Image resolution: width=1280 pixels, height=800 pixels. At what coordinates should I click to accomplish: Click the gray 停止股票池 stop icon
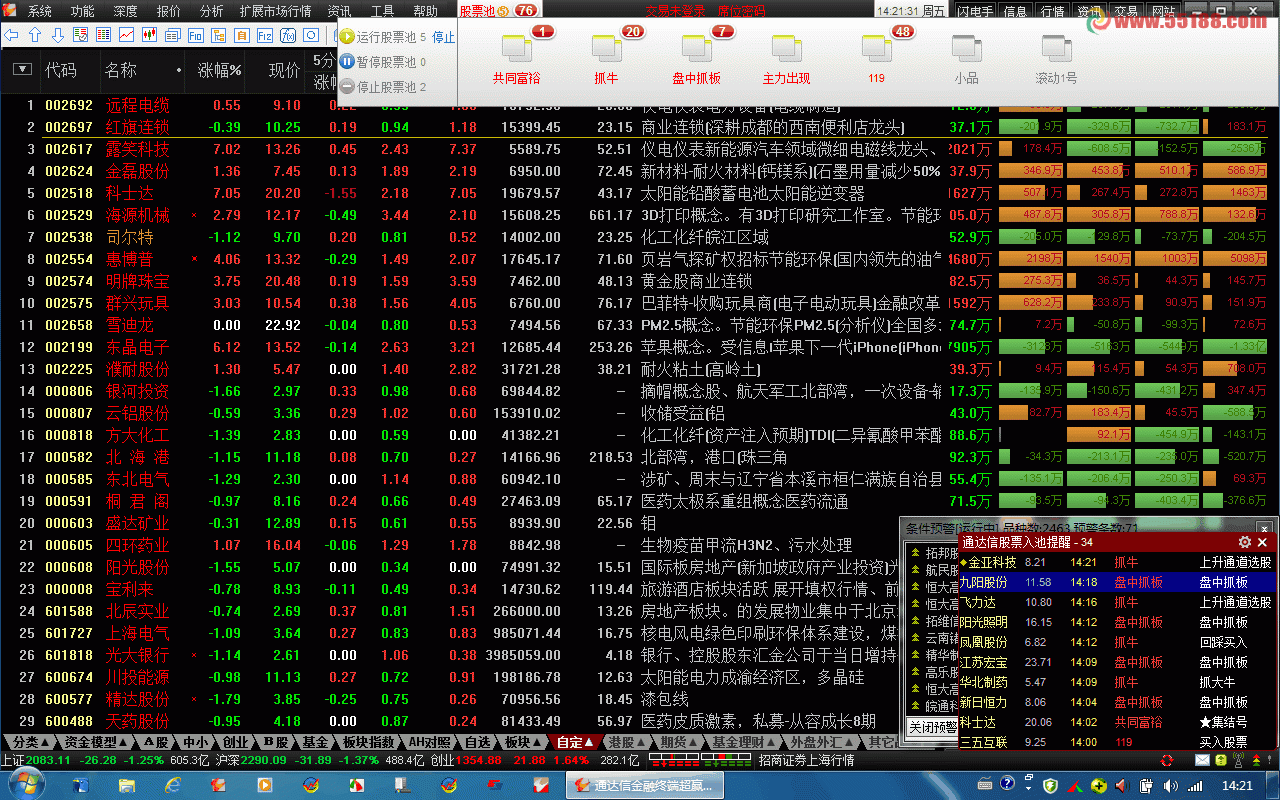coord(348,87)
